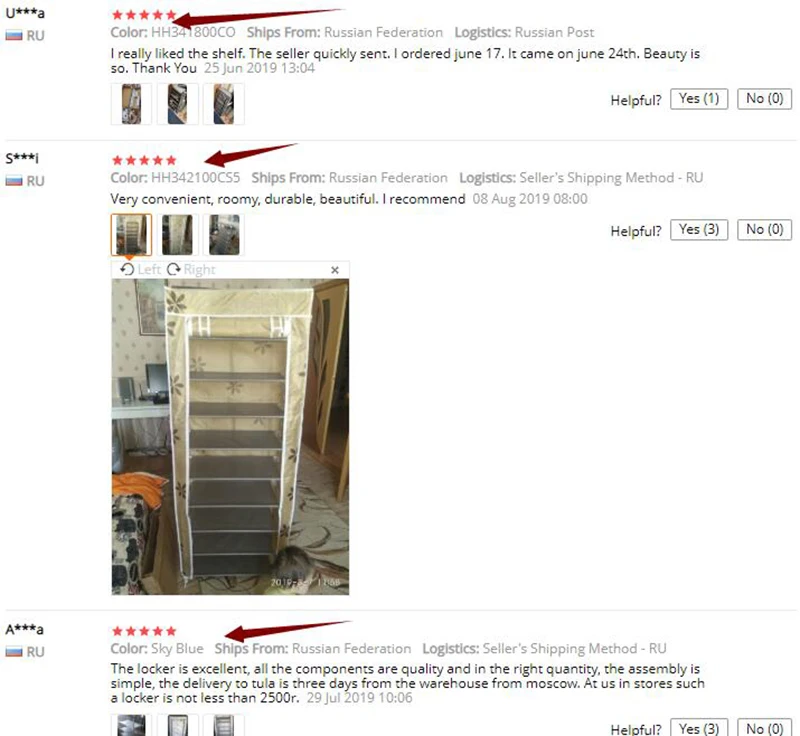The image size is (800, 736).
Task: Click the Russian flag icon beside A***a
Action: point(14,651)
